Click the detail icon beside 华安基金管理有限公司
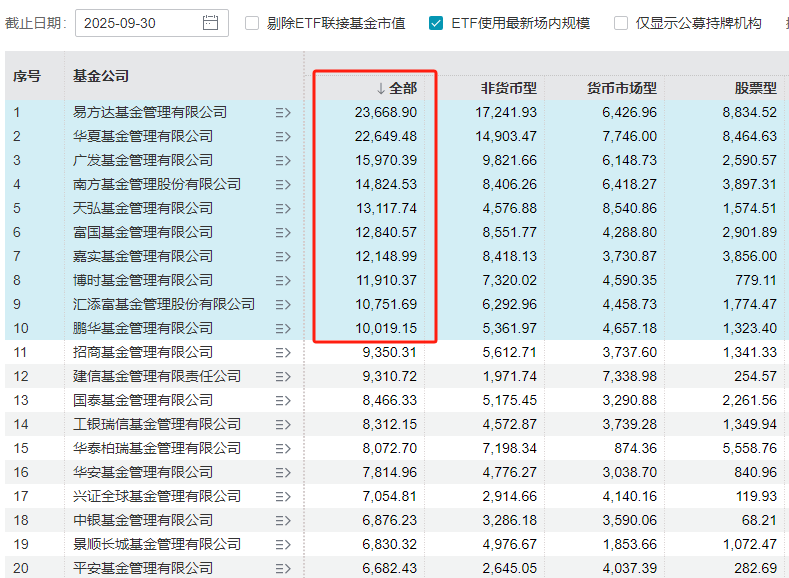Image resolution: width=789 pixels, height=578 pixels. pos(282,472)
